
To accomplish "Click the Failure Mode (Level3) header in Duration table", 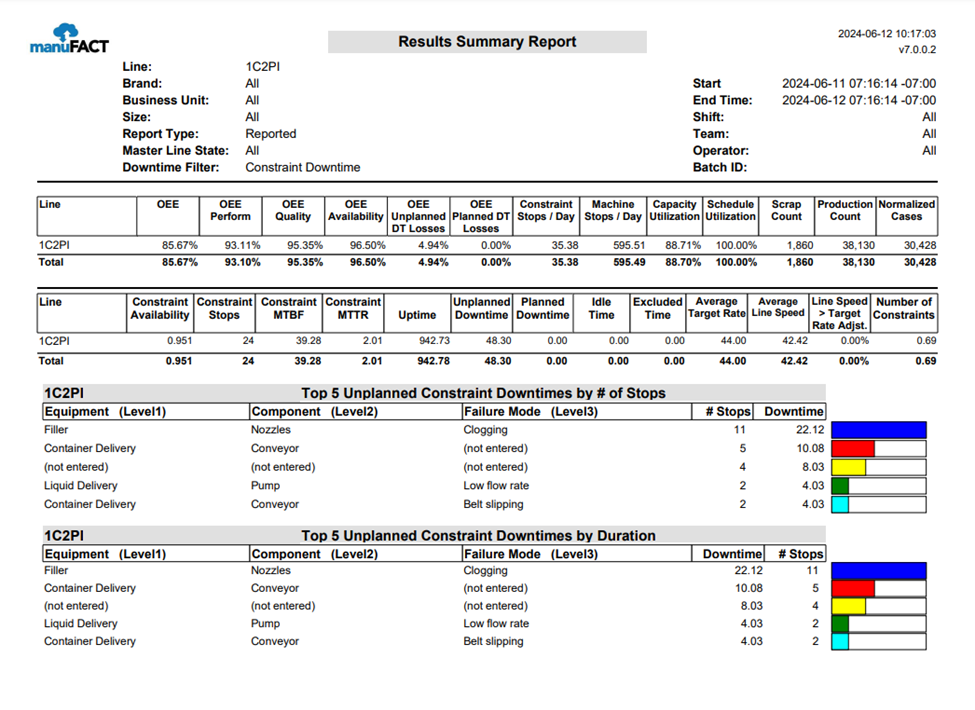I will point(530,554).
